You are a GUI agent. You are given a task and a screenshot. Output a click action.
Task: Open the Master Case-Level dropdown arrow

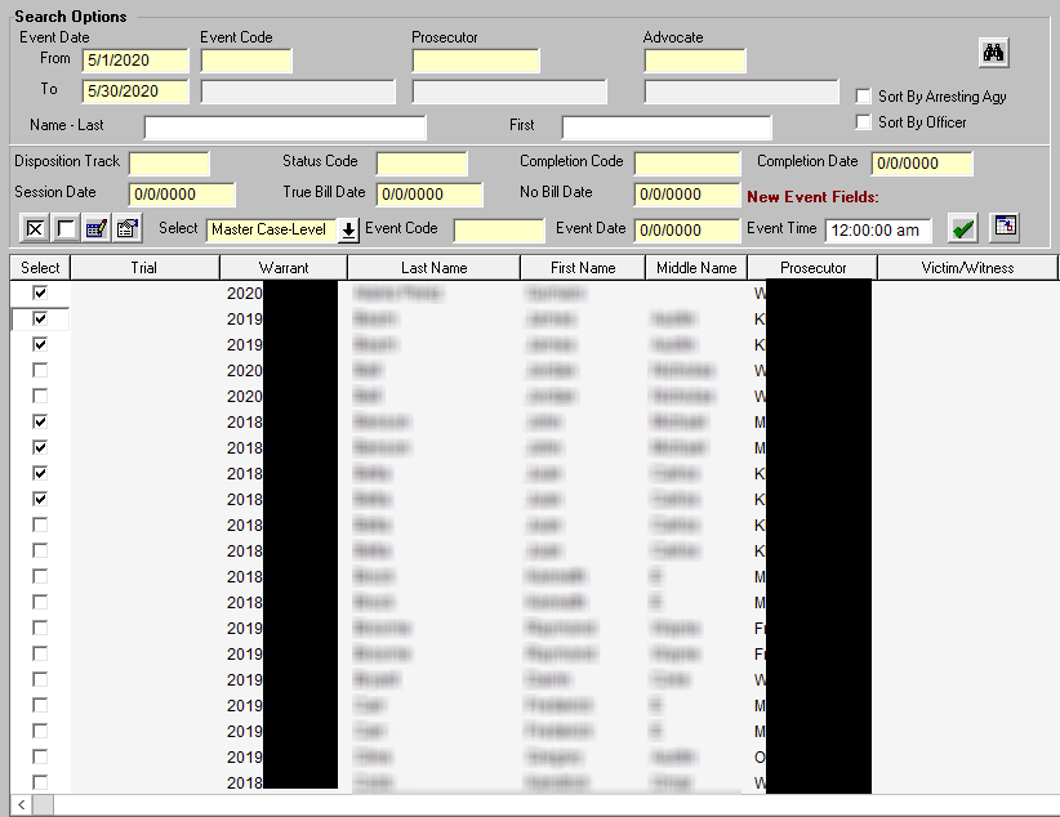pos(349,230)
